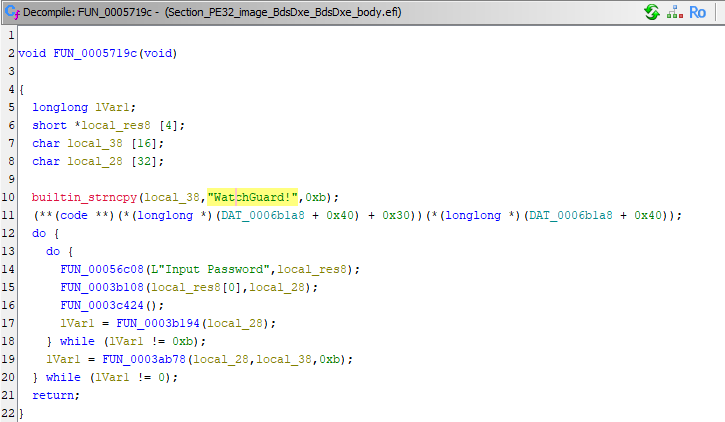Click the FUN_00056c08 function call

click(x=102, y=269)
